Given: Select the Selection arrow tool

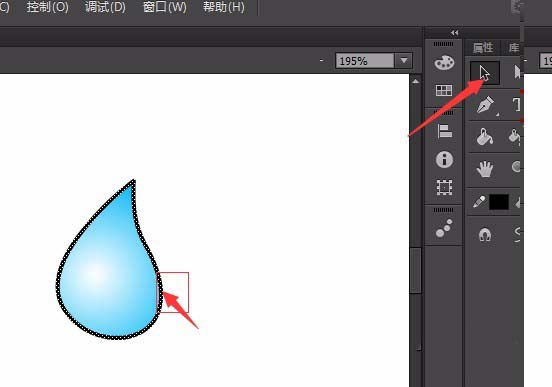Looking at the screenshot, I should (485, 73).
